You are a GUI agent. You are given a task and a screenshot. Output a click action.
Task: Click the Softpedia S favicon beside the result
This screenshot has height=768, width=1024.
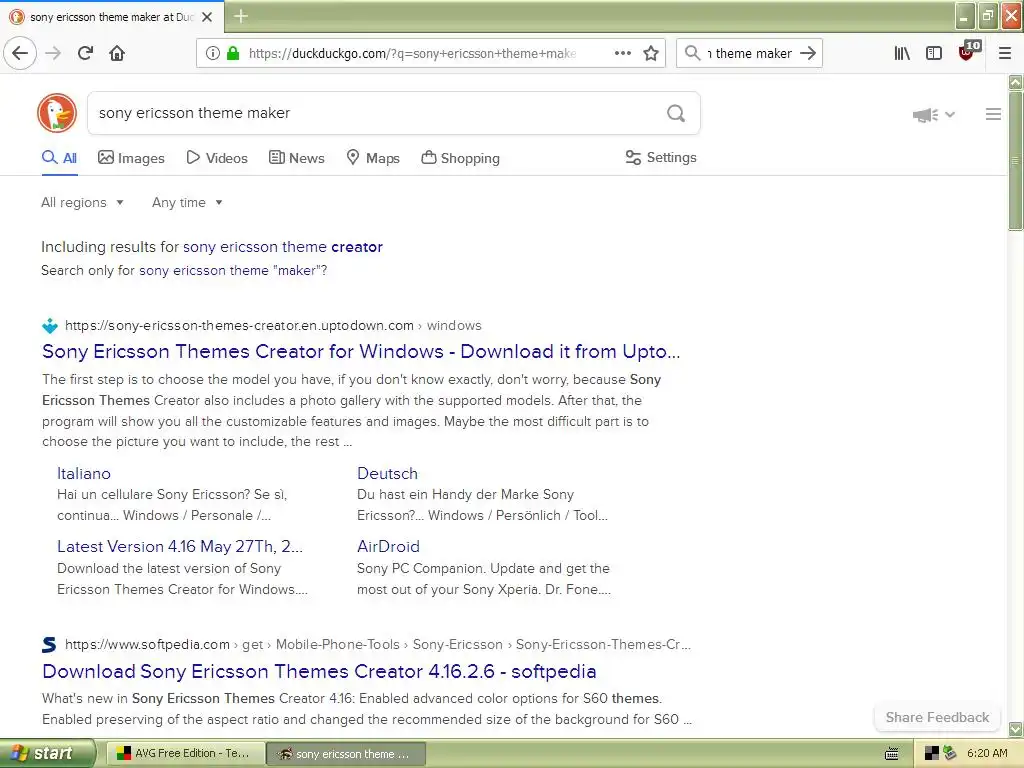click(50, 645)
